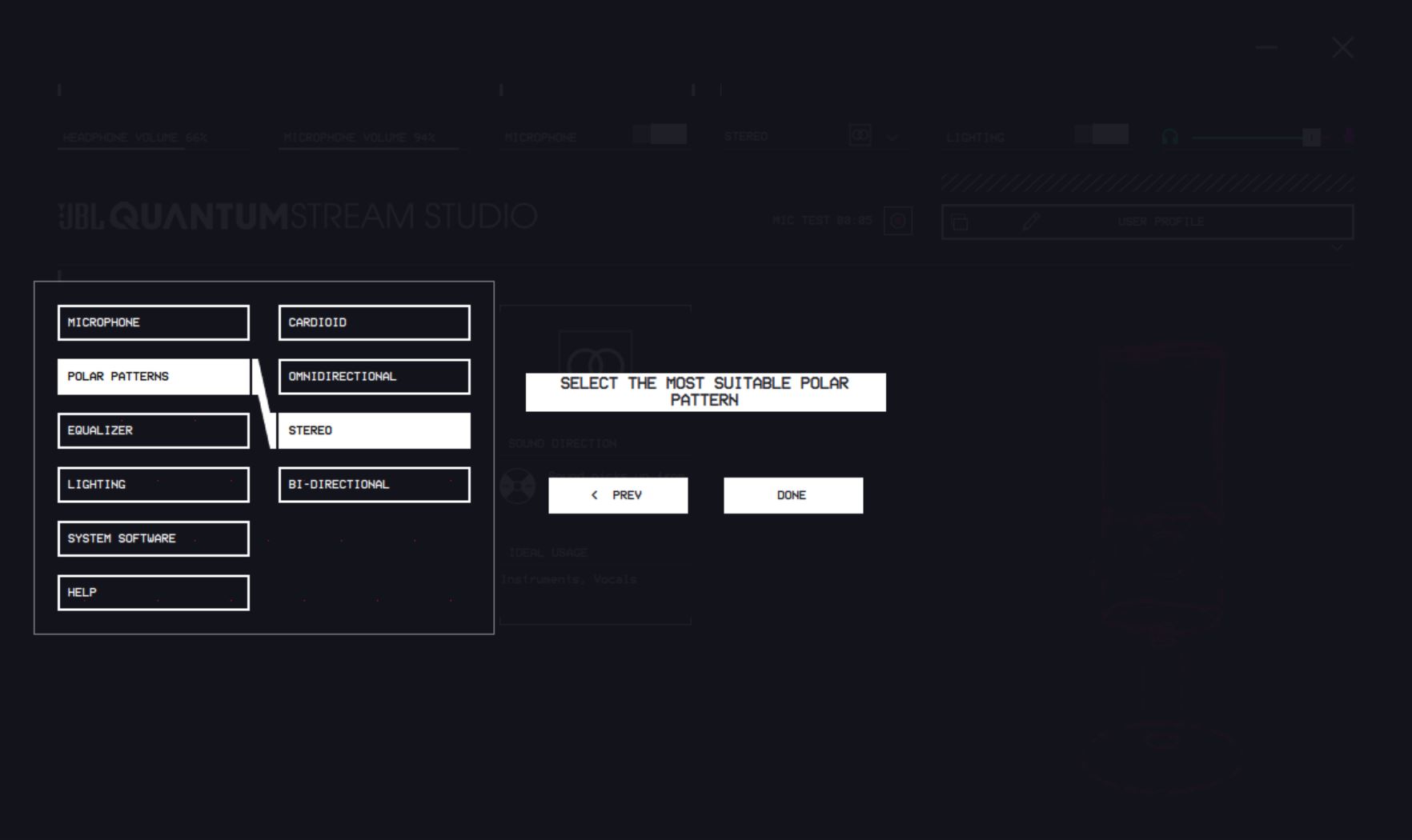Click the profile folder icon

point(961,222)
